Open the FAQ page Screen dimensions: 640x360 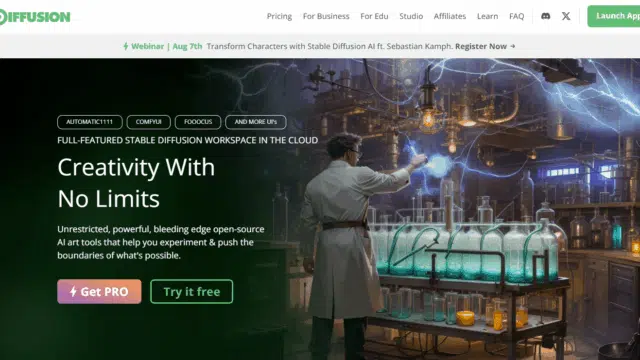tap(516, 16)
